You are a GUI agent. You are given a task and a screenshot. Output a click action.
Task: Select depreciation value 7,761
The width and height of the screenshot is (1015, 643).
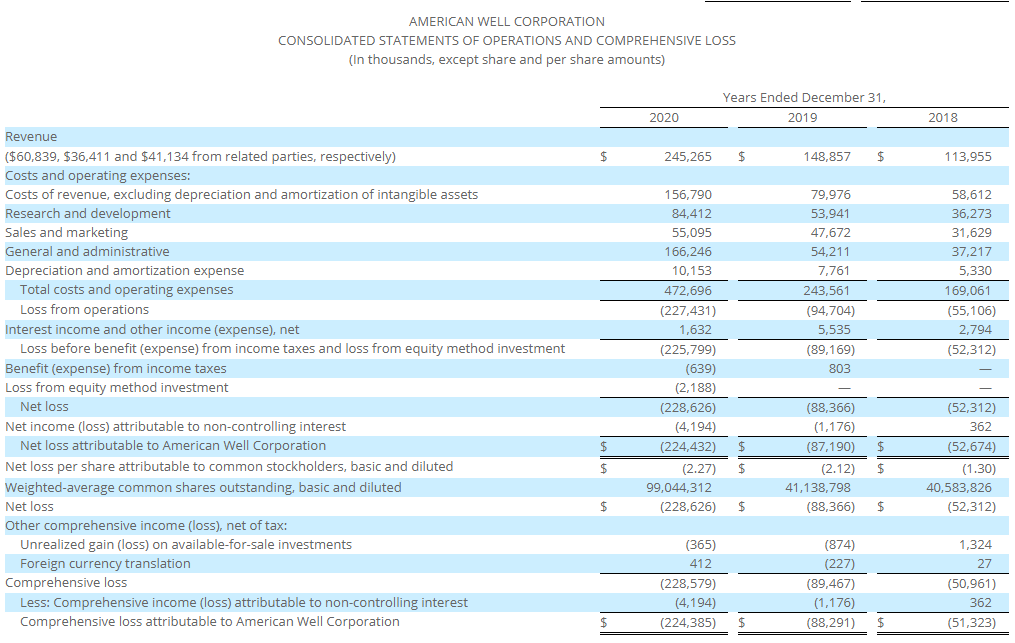(x=834, y=271)
